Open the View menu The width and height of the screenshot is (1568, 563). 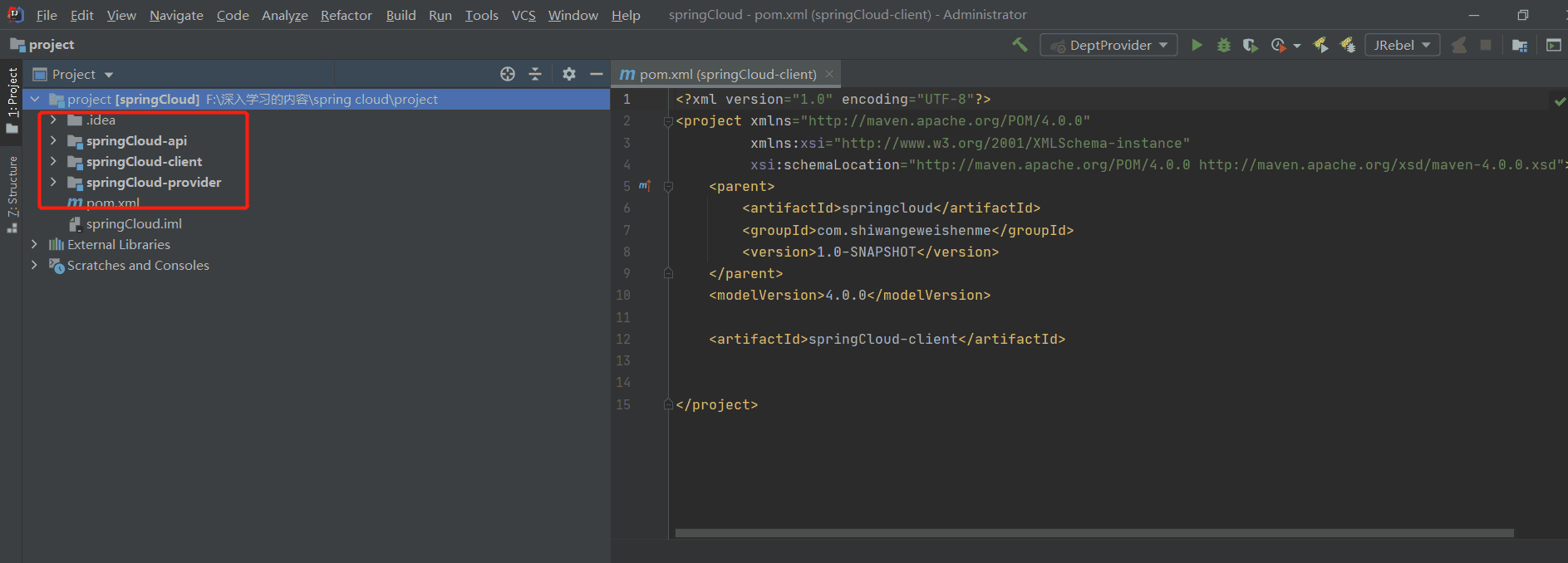point(121,15)
